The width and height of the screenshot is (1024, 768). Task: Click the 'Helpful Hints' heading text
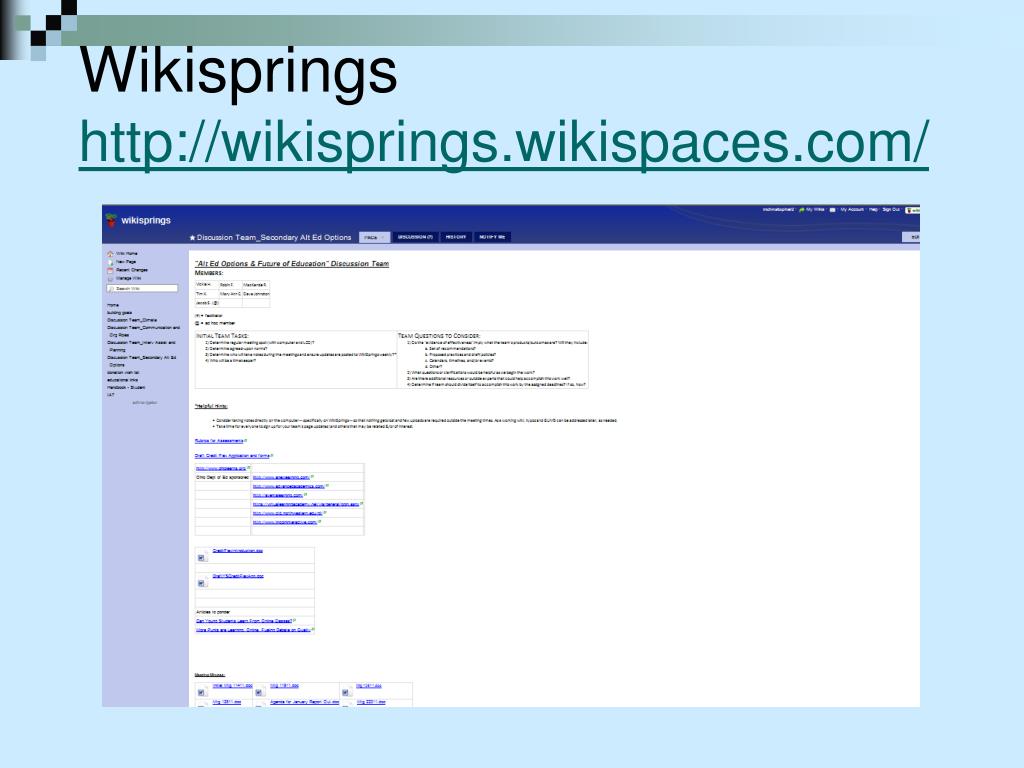[211, 406]
